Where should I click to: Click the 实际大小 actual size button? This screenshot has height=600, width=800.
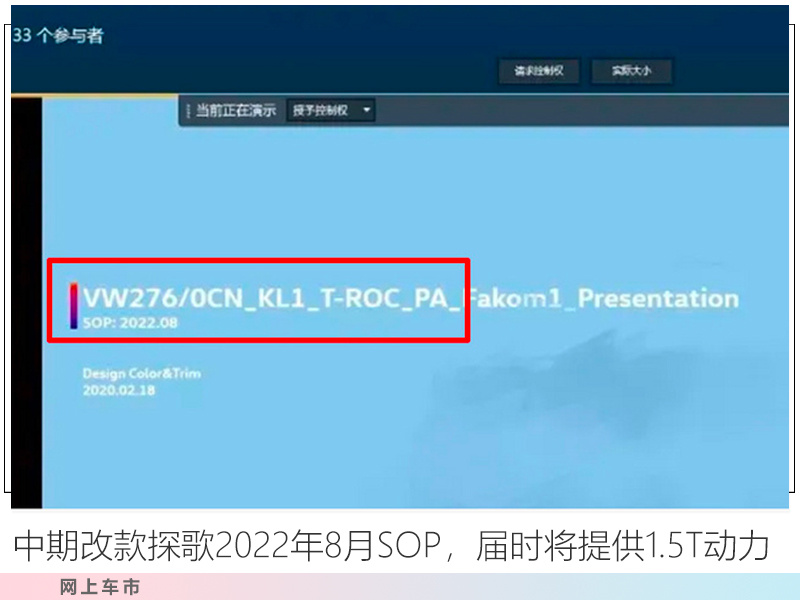[631, 71]
